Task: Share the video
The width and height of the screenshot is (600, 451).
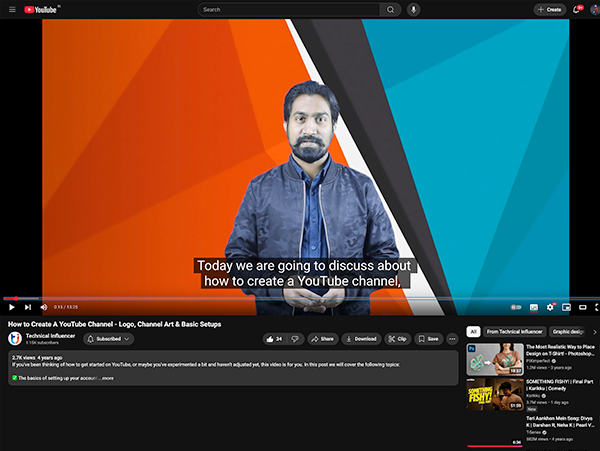Action: (323, 339)
